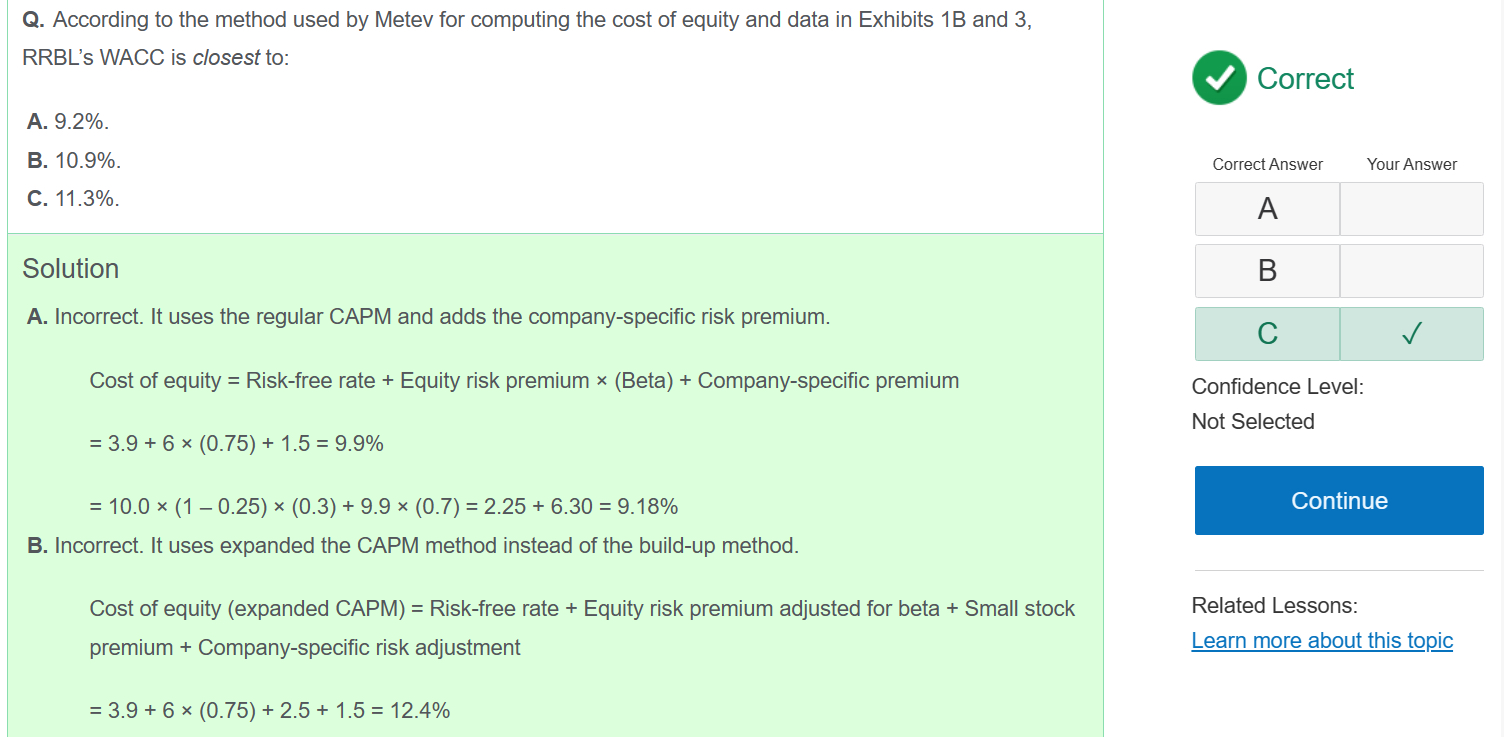Click the Continue button
This screenshot has width=1504, height=737.
1339,500
